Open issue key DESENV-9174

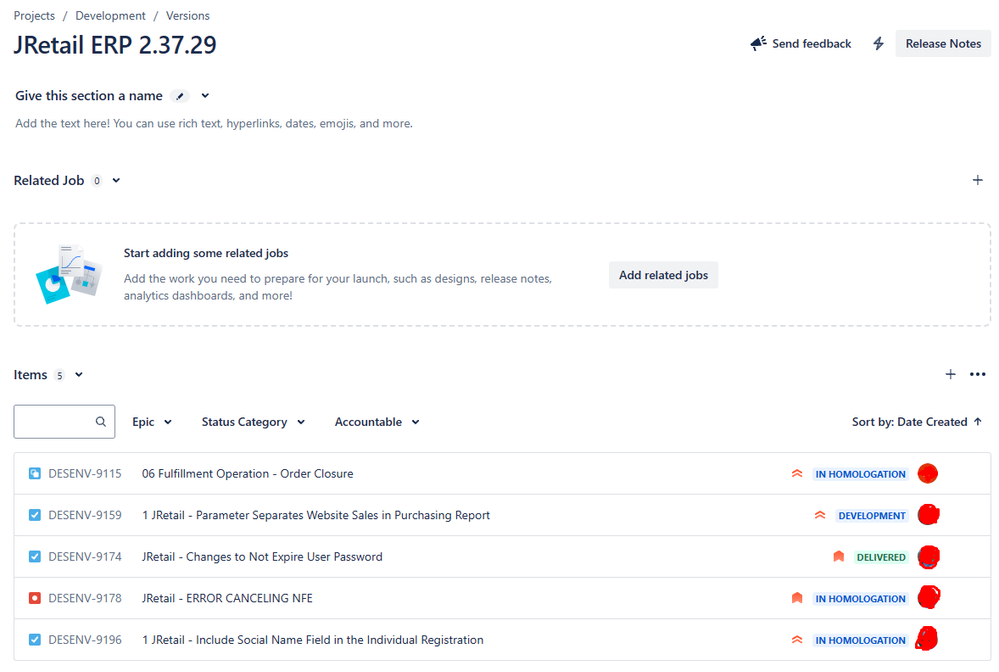coord(85,557)
